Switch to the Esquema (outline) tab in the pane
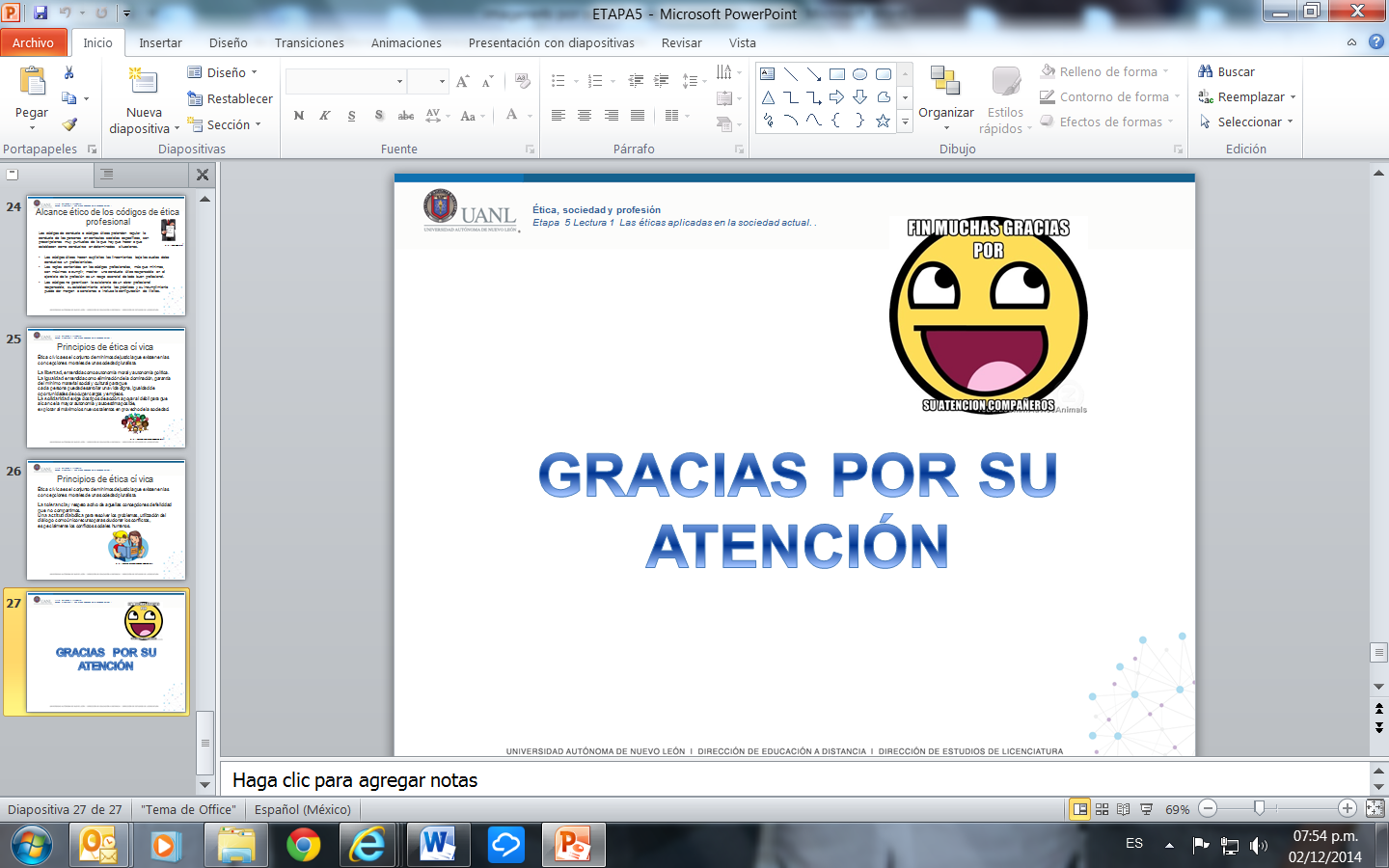The width and height of the screenshot is (1389, 868). [x=107, y=175]
